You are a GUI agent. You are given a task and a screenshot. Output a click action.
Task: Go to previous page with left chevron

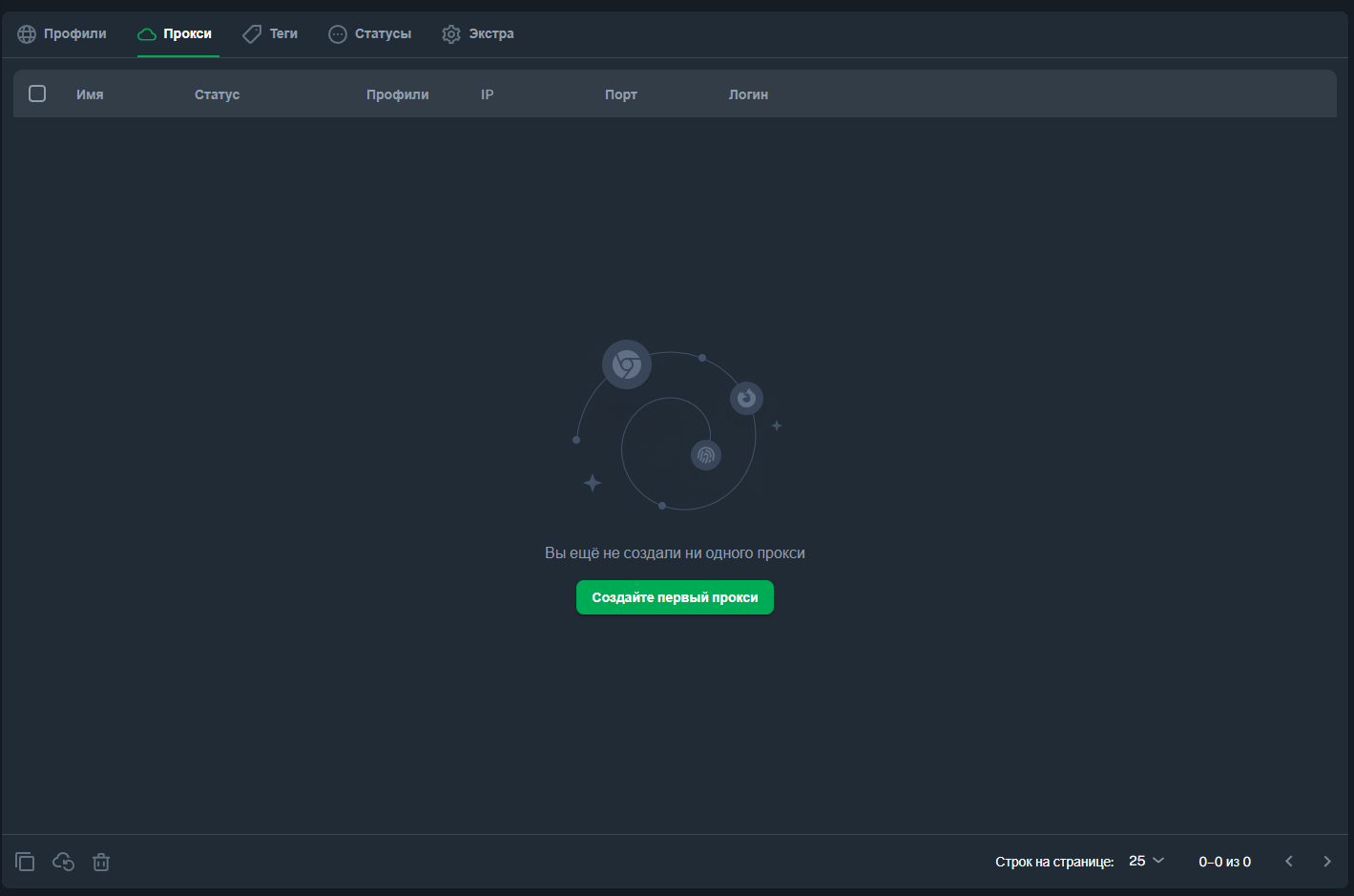(1288, 861)
